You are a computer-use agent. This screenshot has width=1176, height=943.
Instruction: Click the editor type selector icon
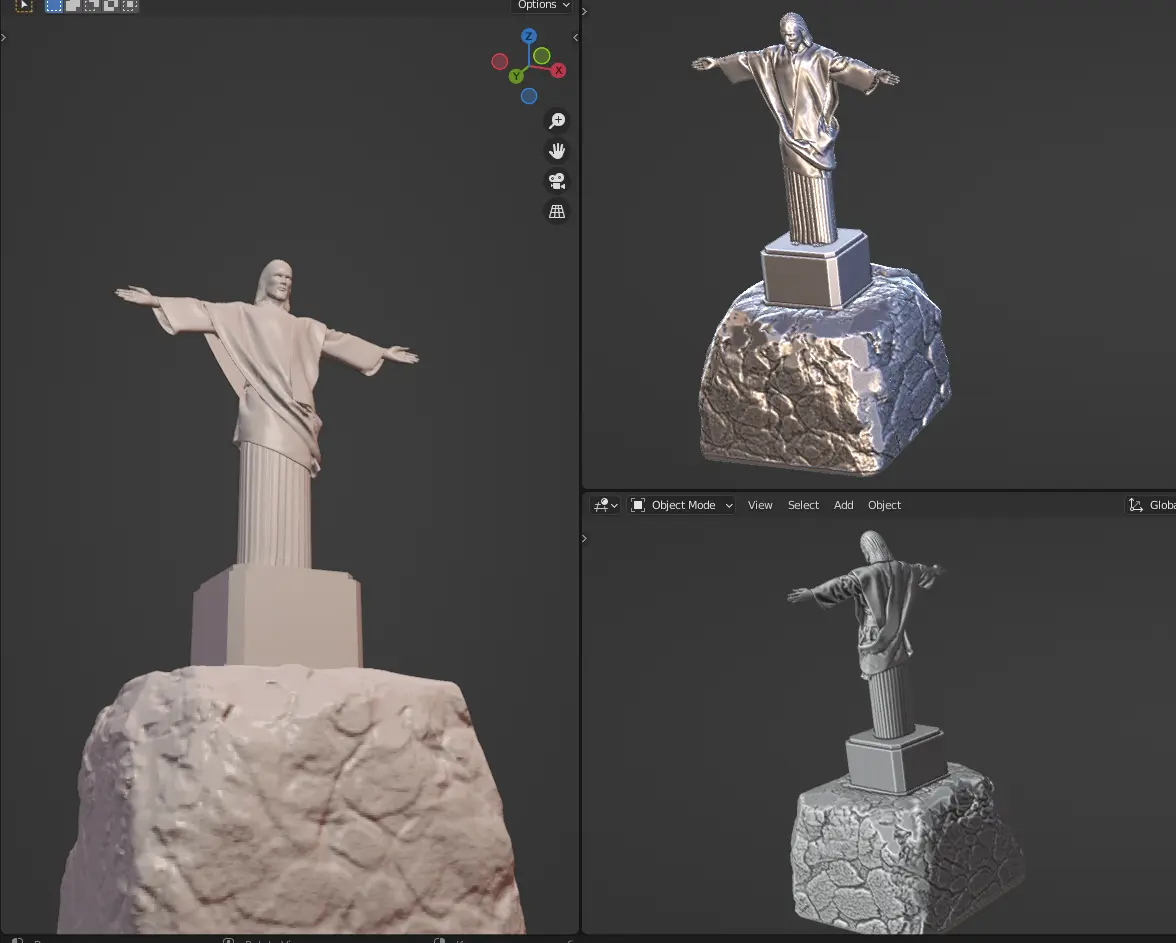coord(603,505)
